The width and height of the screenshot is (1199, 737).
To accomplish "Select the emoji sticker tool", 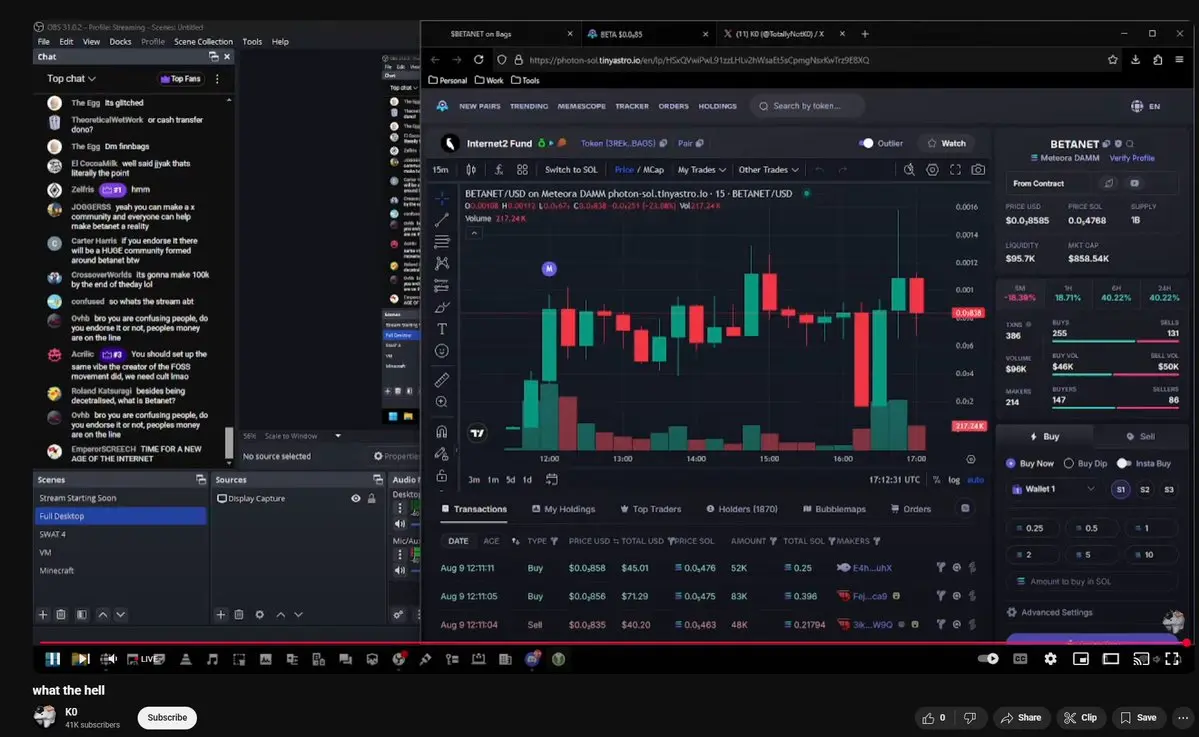I will pos(441,351).
